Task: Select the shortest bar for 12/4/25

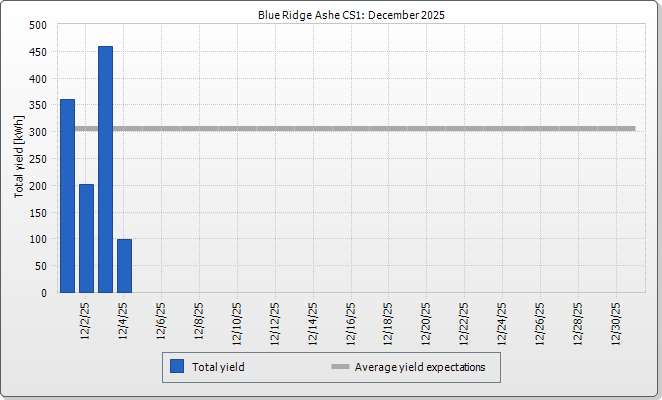Action: 124,266
